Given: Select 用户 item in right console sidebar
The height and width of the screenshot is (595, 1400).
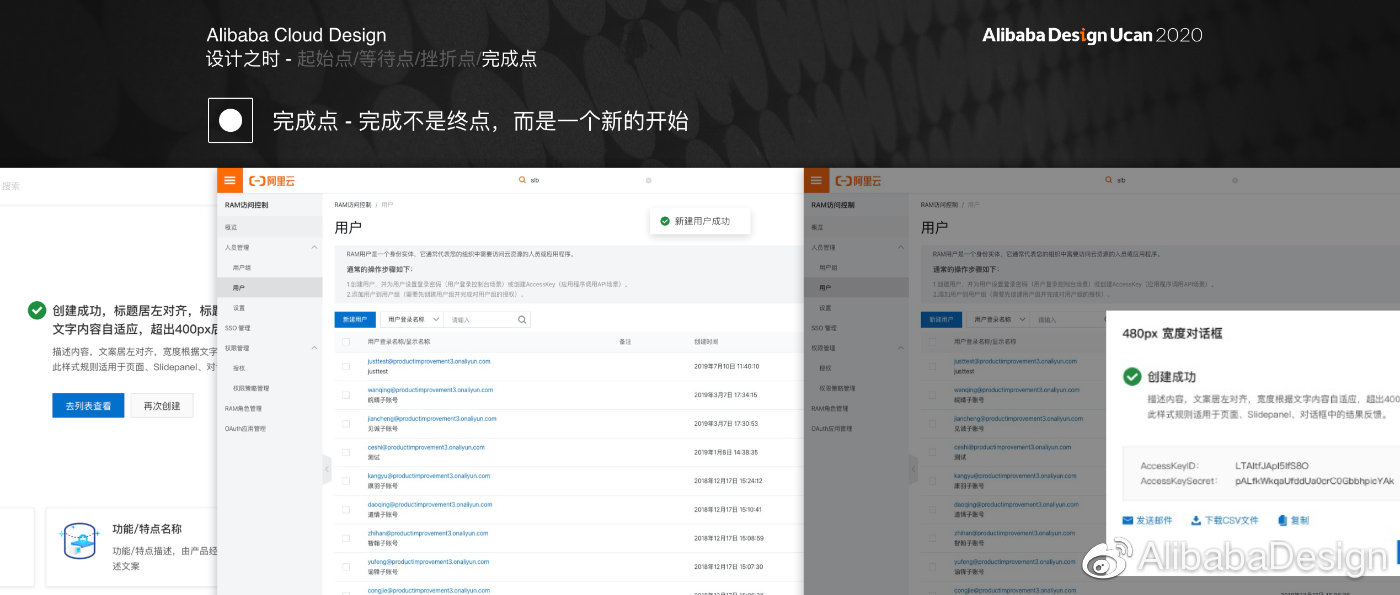Looking at the screenshot, I should pos(856,288).
